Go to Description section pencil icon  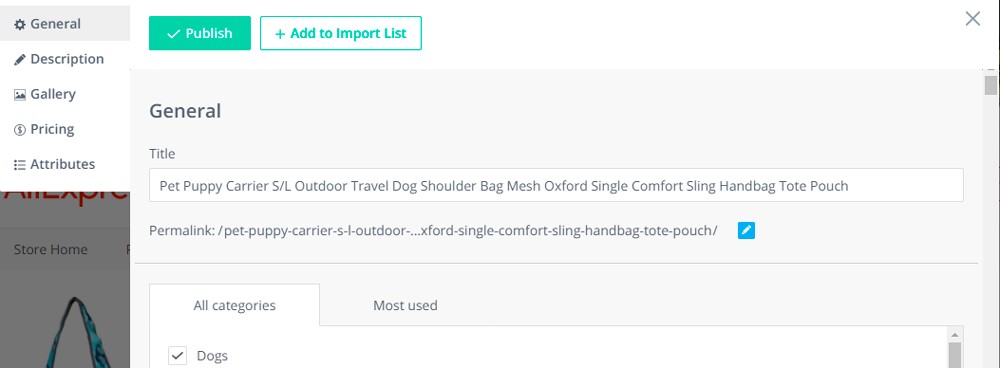(x=20, y=59)
